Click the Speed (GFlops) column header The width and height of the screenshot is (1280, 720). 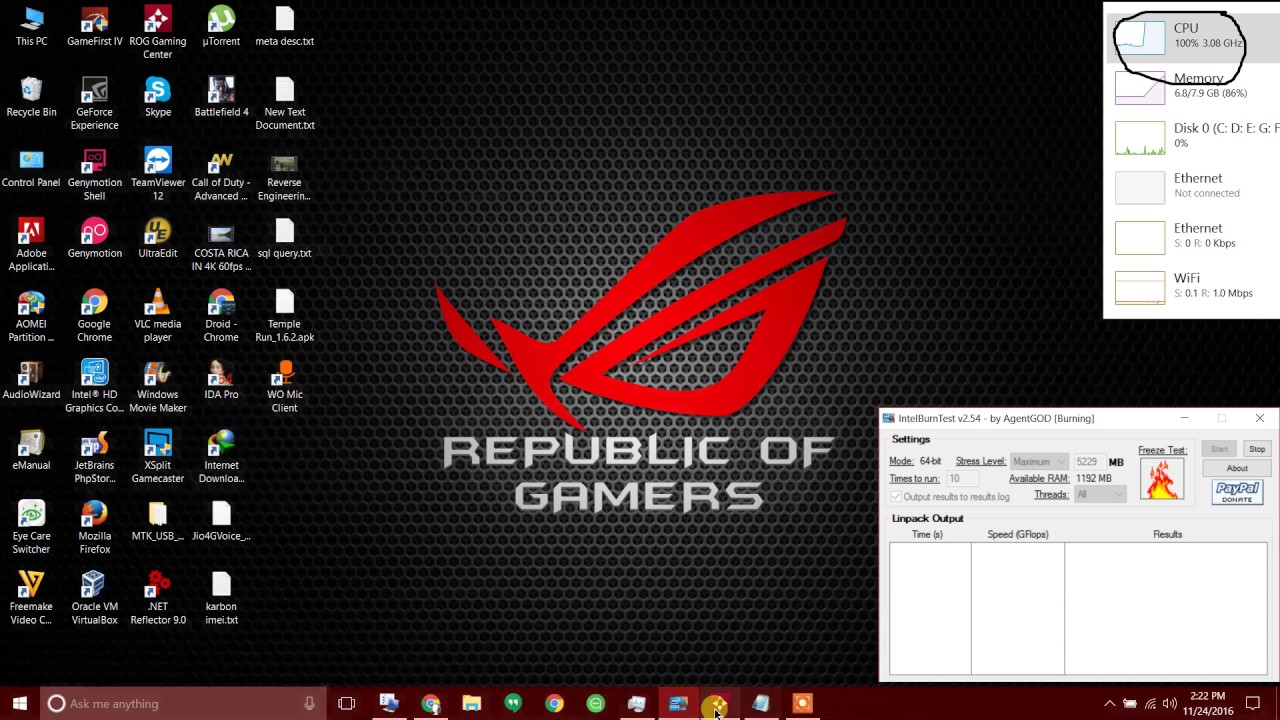1018,535
